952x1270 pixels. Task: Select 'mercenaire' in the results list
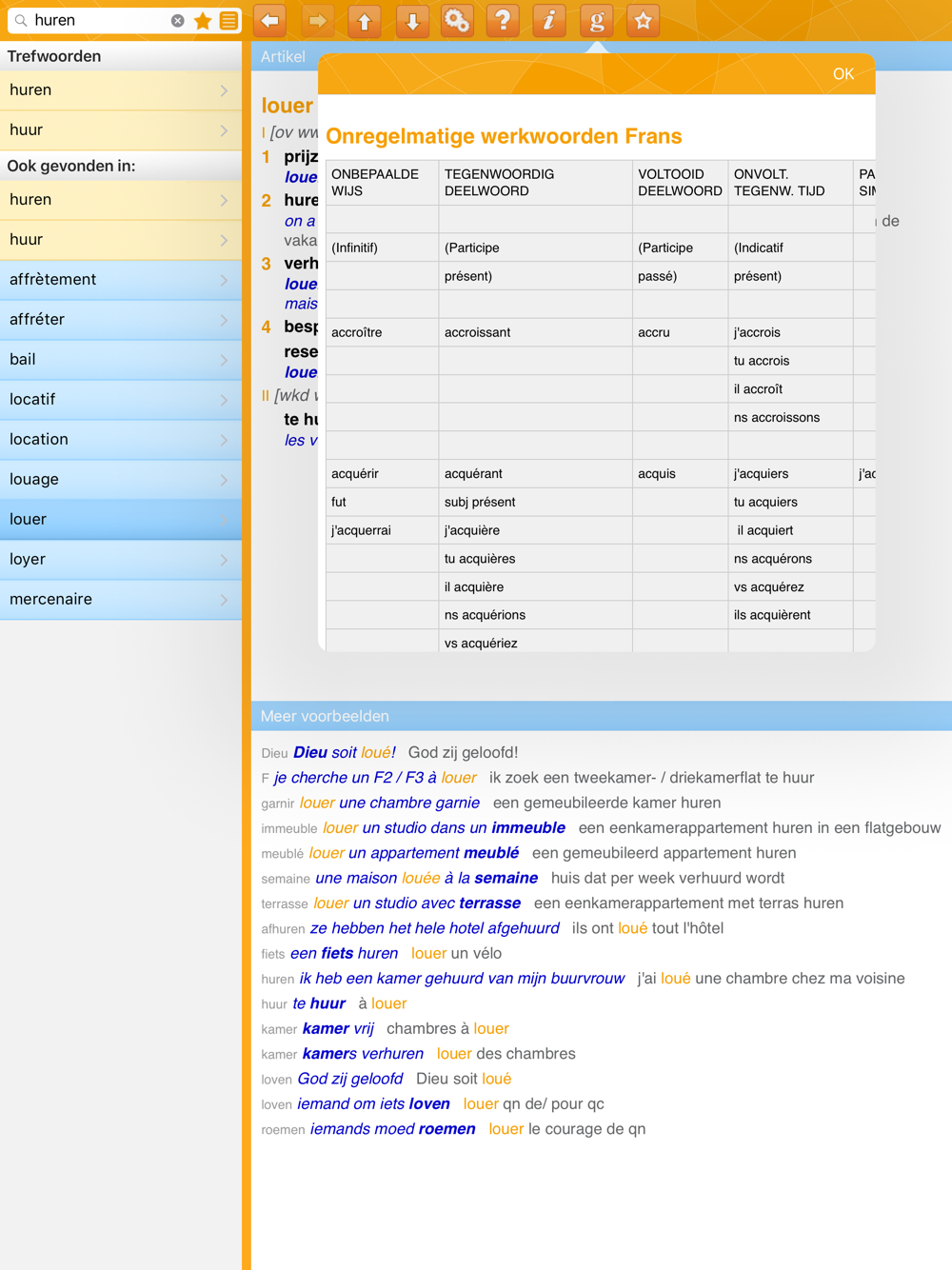[121, 600]
